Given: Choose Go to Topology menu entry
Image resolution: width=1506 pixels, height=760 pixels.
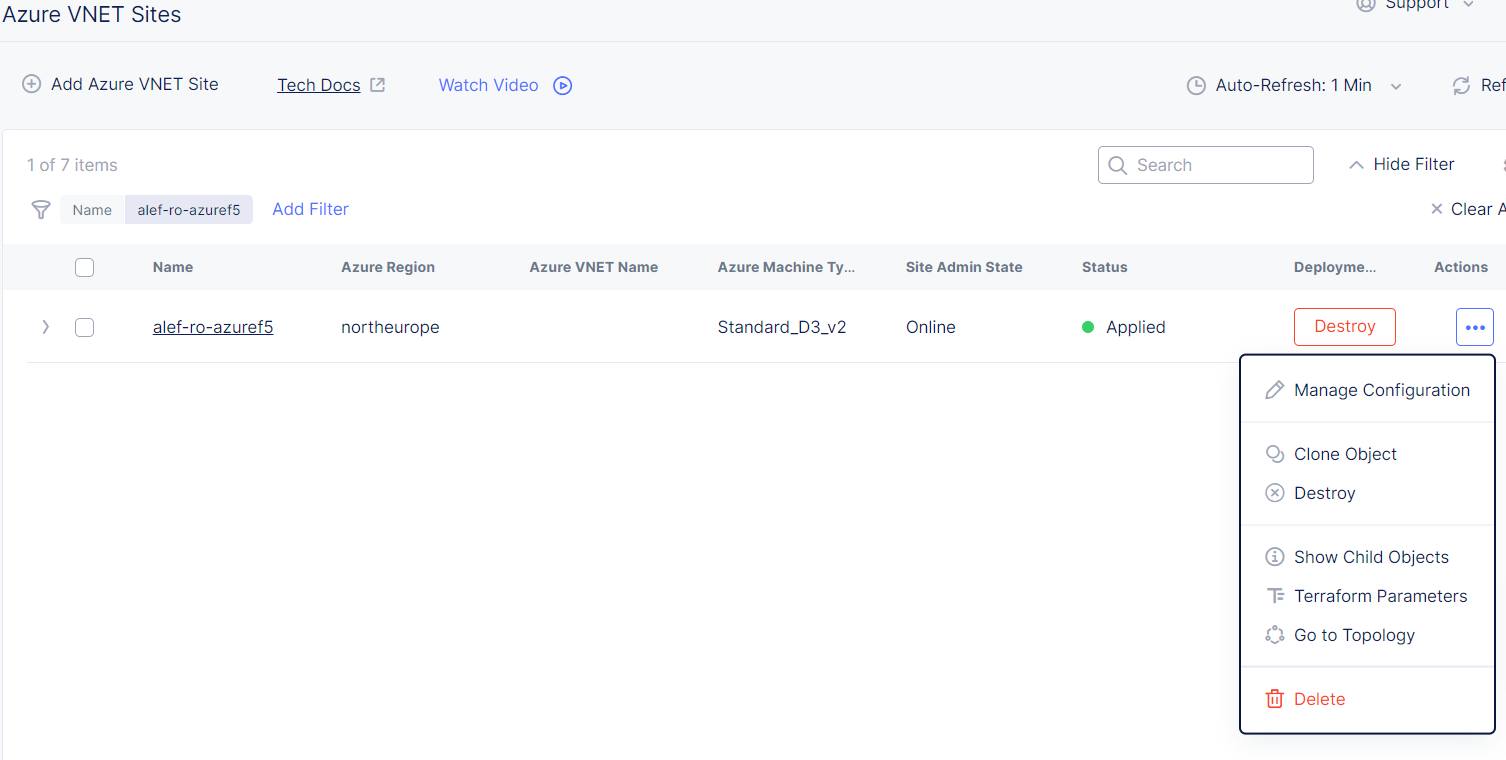Looking at the screenshot, I should [1367, 635].
